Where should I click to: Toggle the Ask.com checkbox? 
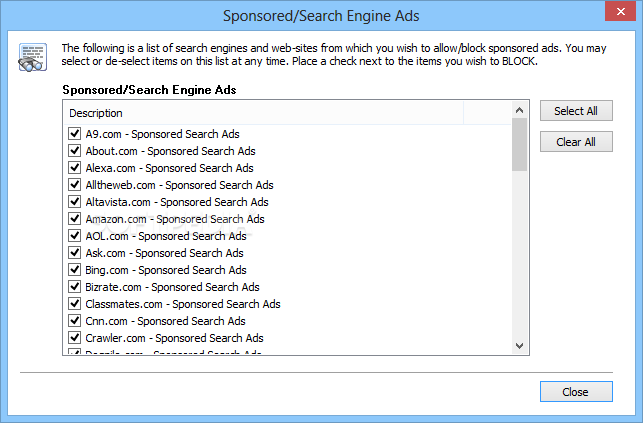click(x=75, y=252)
